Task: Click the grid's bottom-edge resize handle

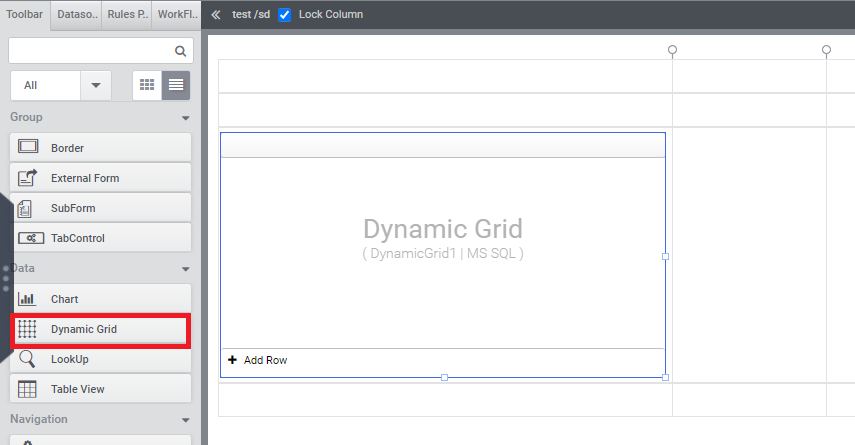Action: (x=444, y=377)
